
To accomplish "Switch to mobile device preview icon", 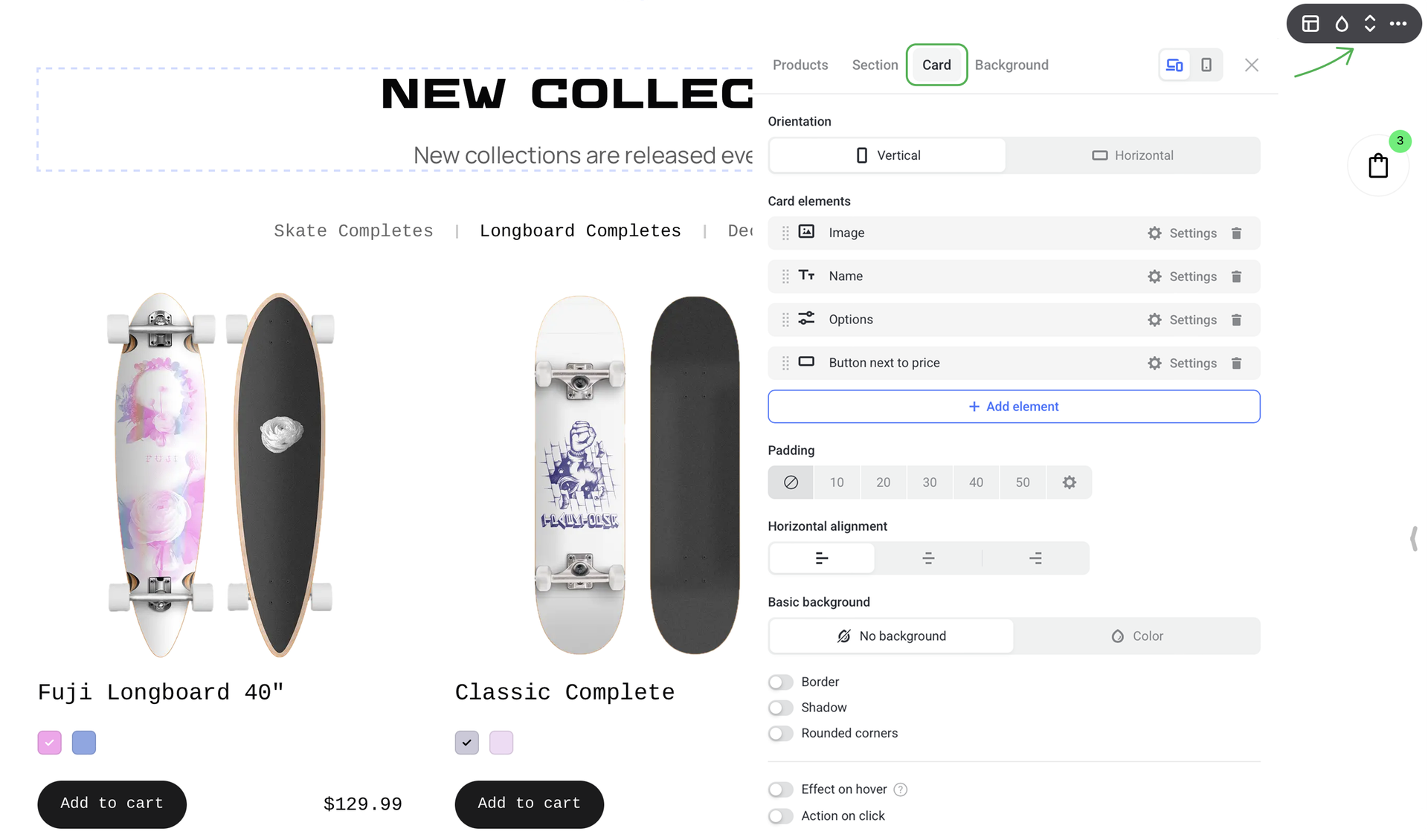I will (1206, 65).
